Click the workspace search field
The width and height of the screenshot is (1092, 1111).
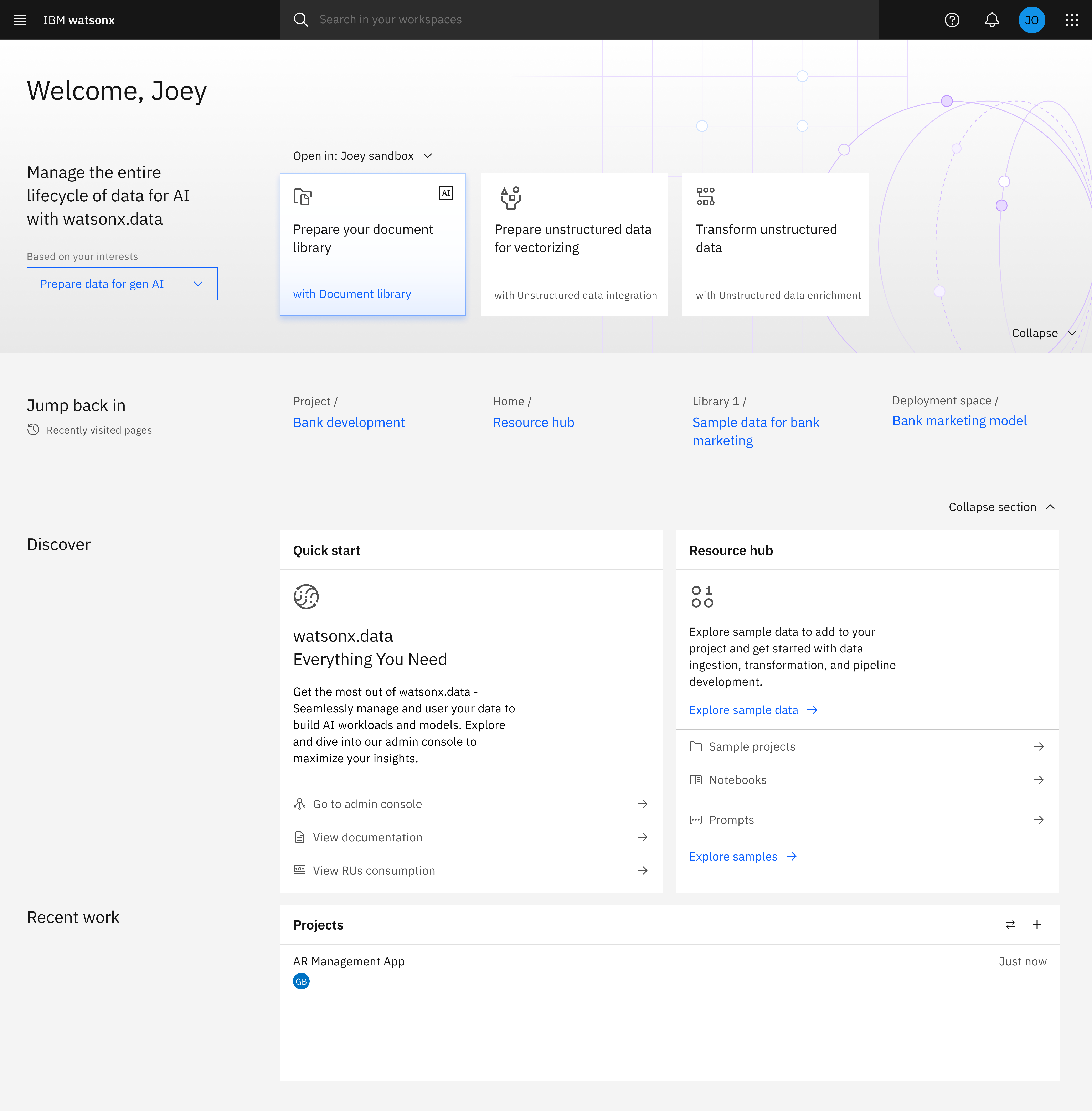coord(579,20)
